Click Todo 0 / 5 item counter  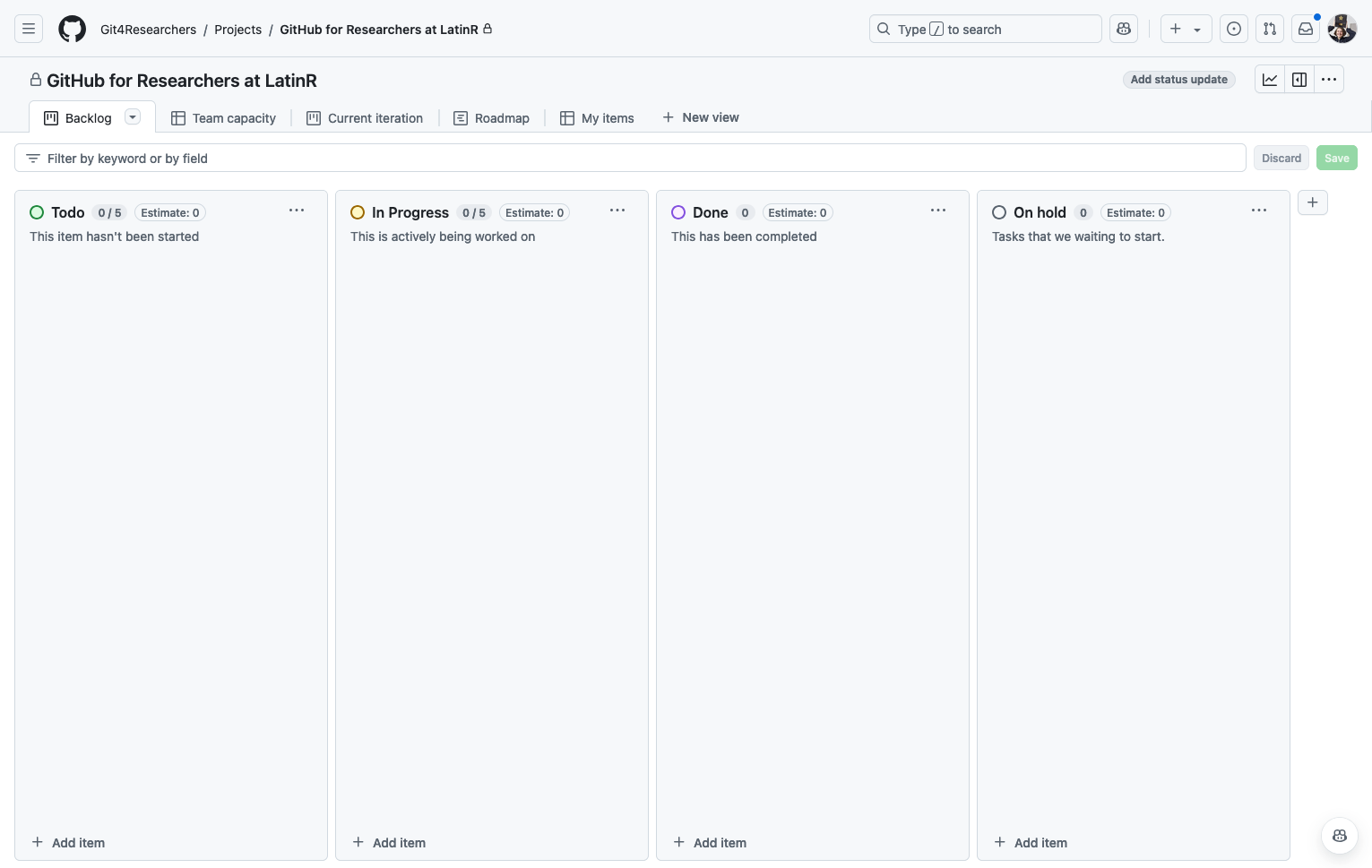(x=110, y=212)
